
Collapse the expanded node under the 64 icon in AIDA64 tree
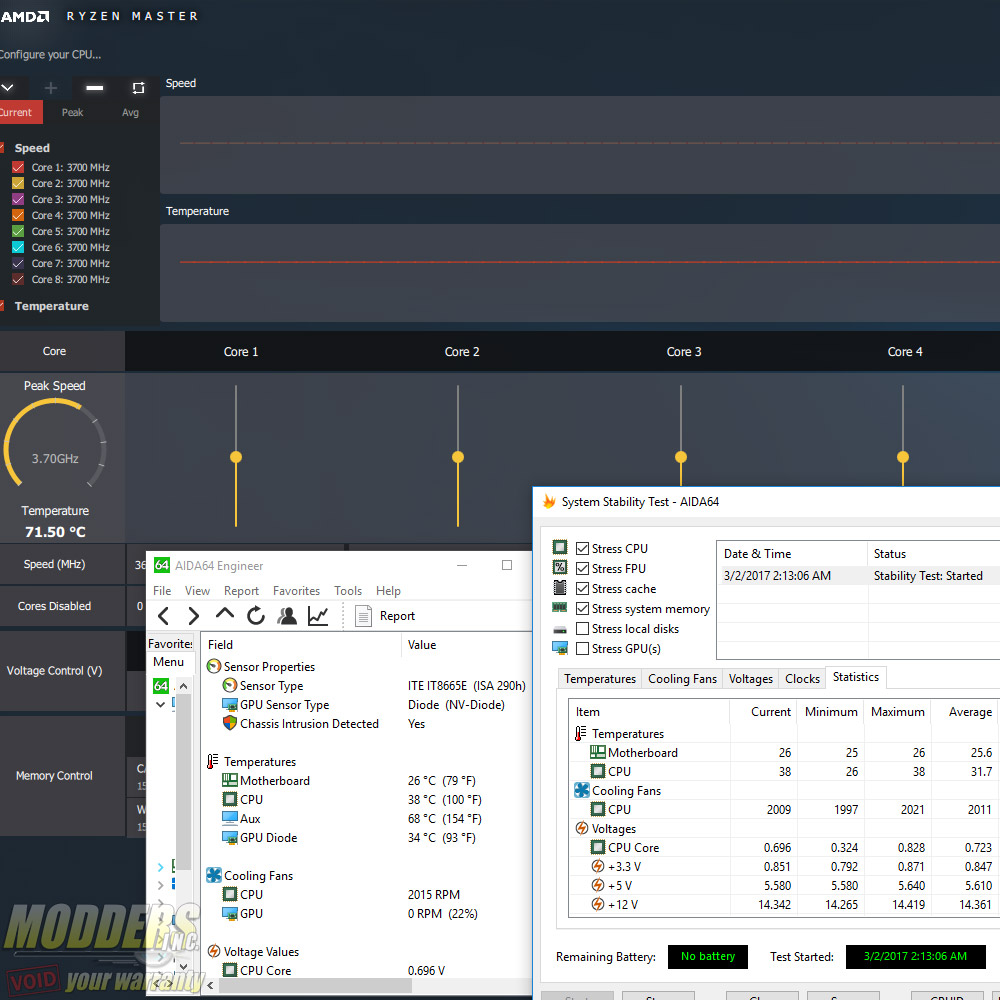click(x=161, y=704)
